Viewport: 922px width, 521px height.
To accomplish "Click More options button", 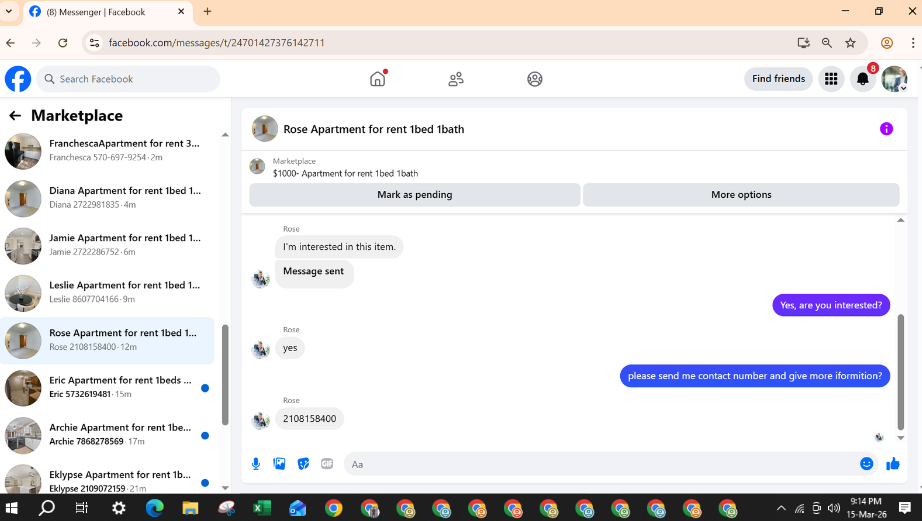I will click(x=741, y=195).
